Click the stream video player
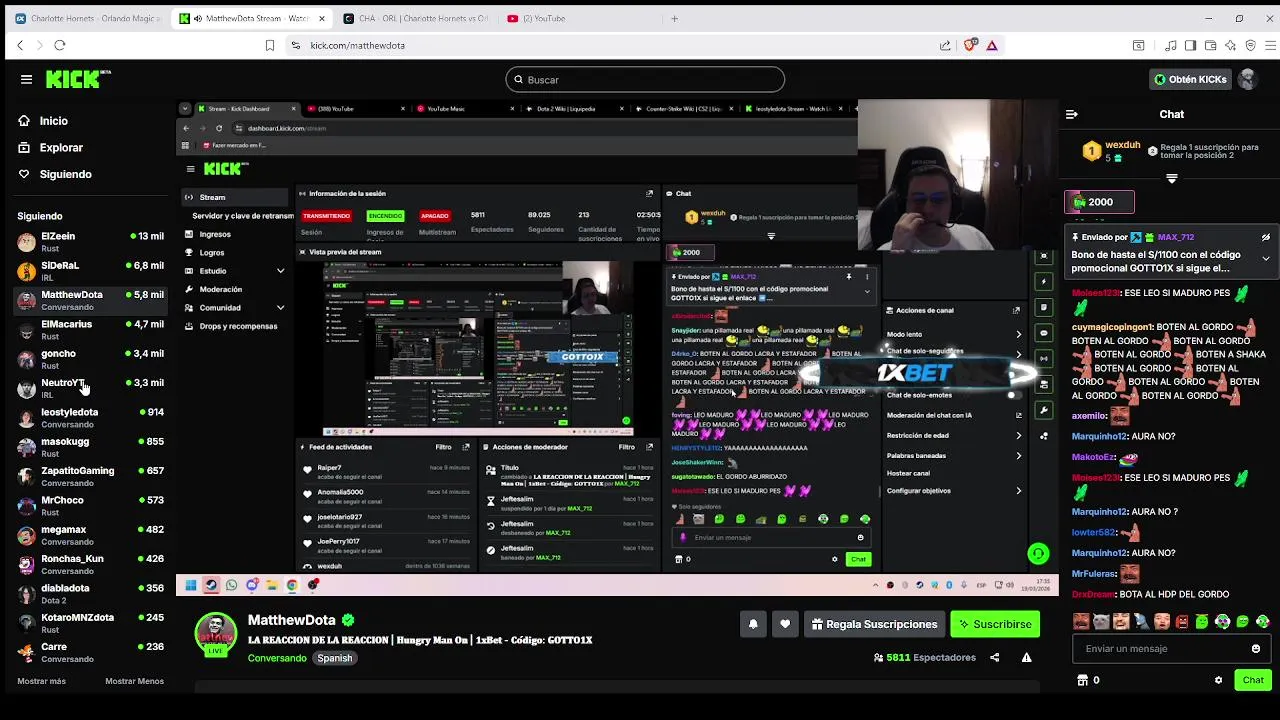The image size is (1280, 720). (618, 349)
